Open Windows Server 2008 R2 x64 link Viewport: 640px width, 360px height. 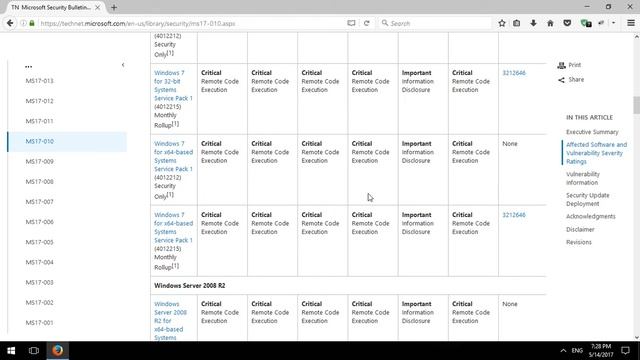pyautogui.click(x=170, y=321)
